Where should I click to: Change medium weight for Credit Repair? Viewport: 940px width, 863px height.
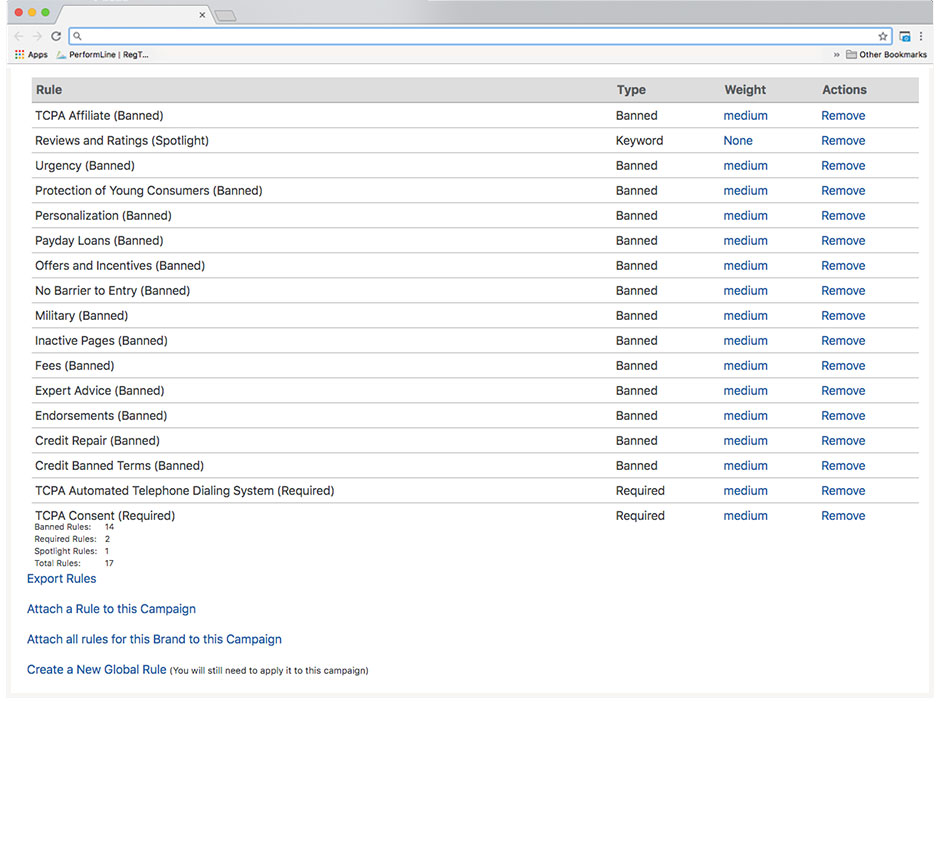745,441
